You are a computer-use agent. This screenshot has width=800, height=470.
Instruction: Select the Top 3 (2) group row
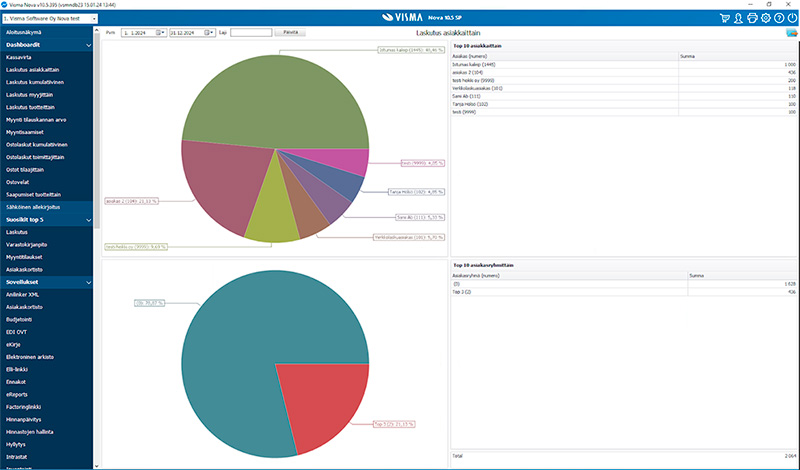623,292
